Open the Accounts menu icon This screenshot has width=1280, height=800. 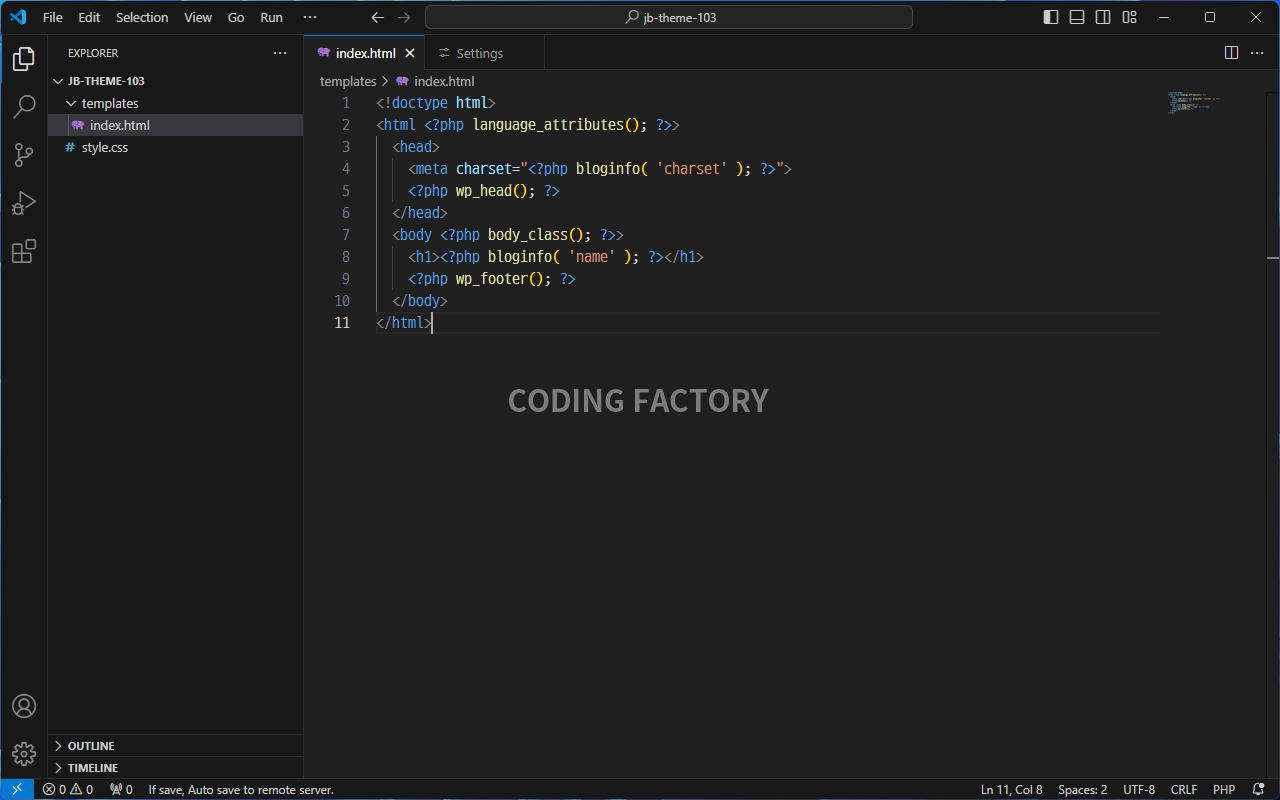click(24, 706)
